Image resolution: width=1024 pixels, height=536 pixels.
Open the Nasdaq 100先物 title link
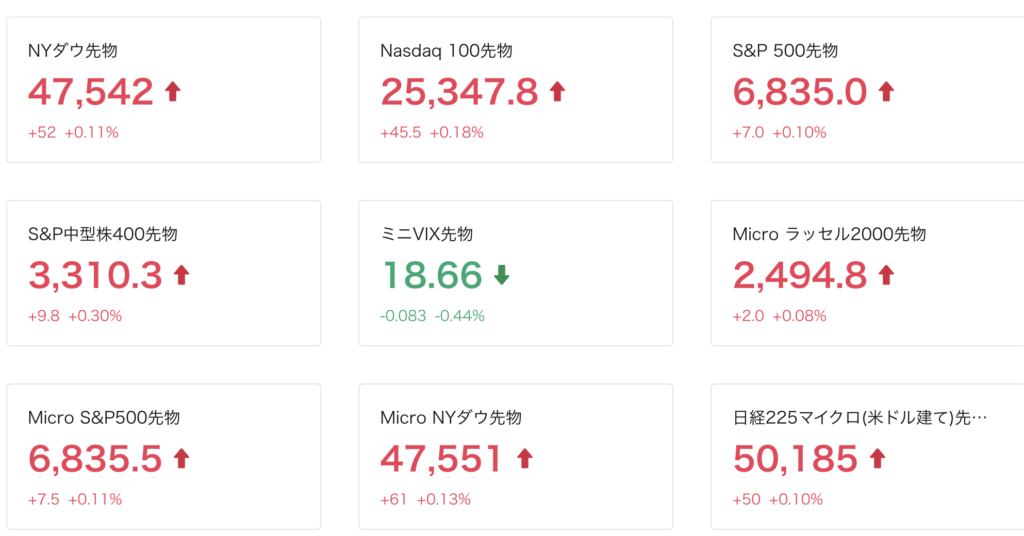(x=446, y=51)
